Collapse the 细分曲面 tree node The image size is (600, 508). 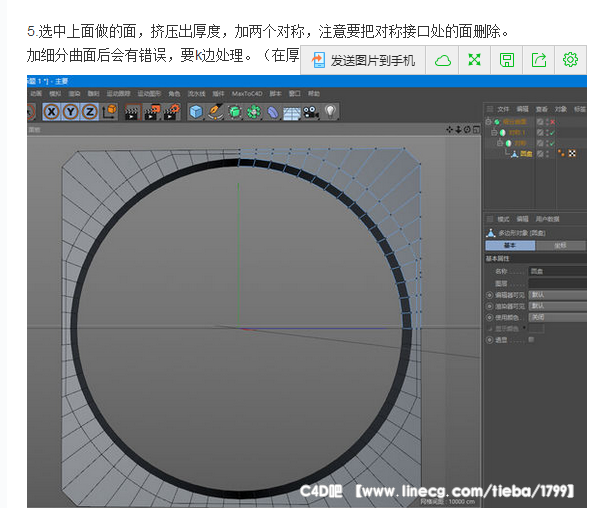click(488, 122)
